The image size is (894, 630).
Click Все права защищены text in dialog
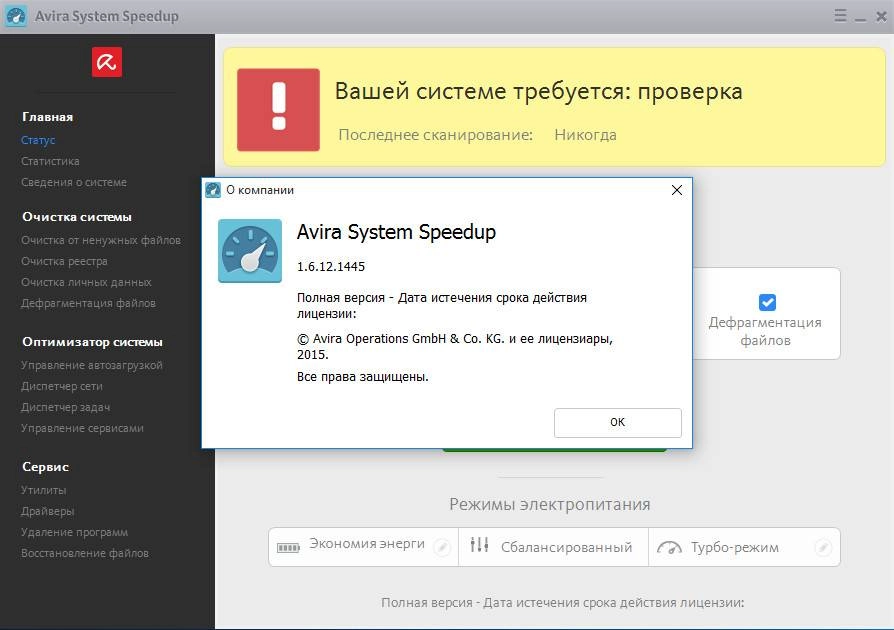[363, 377]
